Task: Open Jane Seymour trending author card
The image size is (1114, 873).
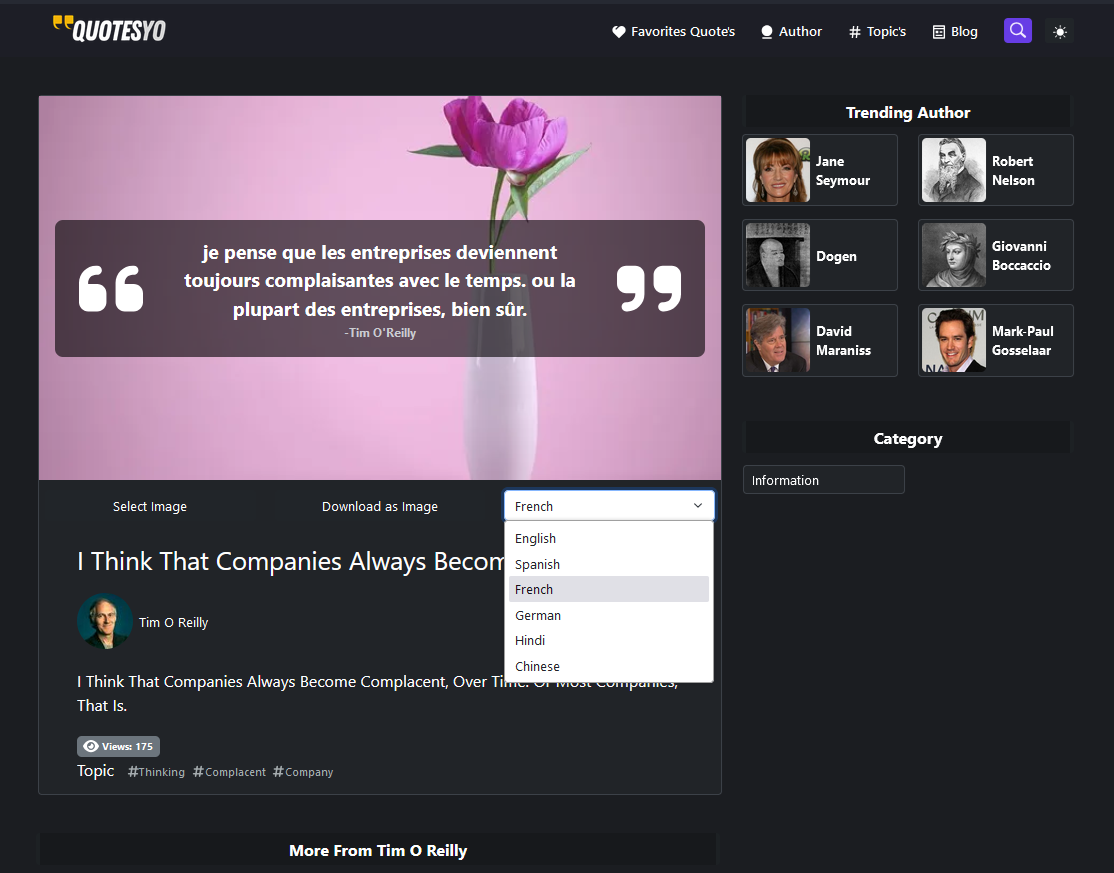Action: click(820, 170)
